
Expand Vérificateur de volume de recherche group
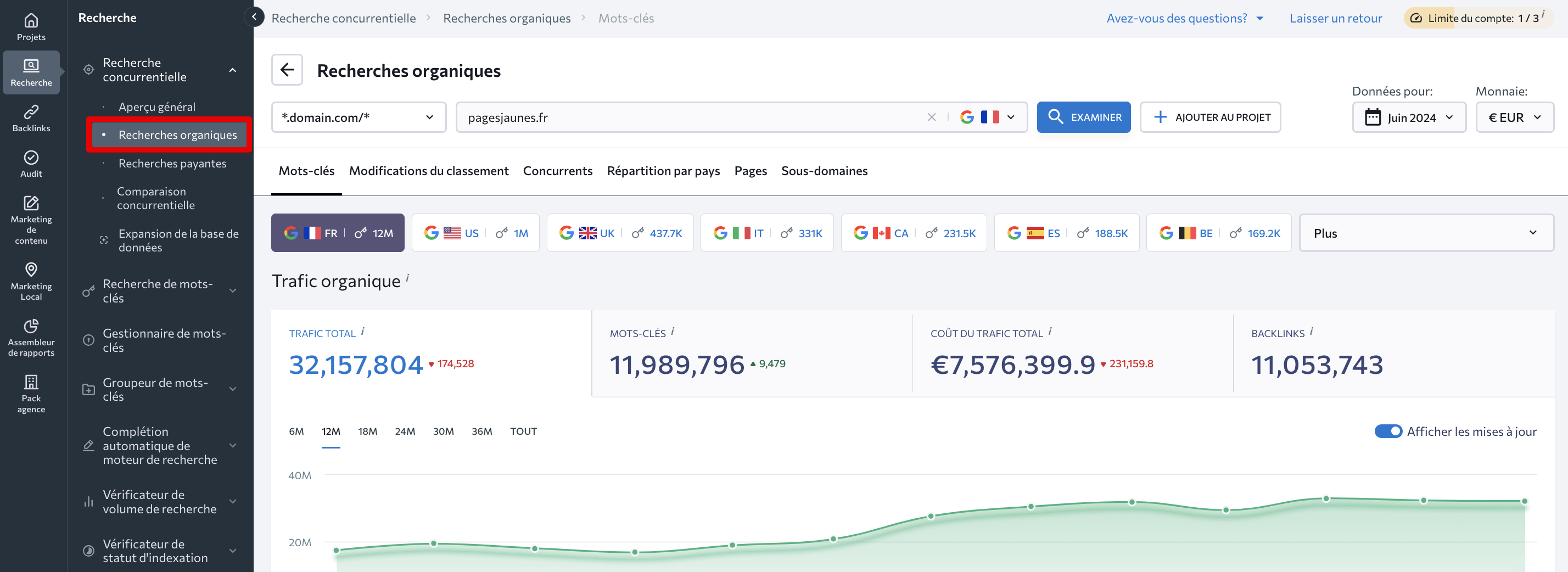point(233,501)
